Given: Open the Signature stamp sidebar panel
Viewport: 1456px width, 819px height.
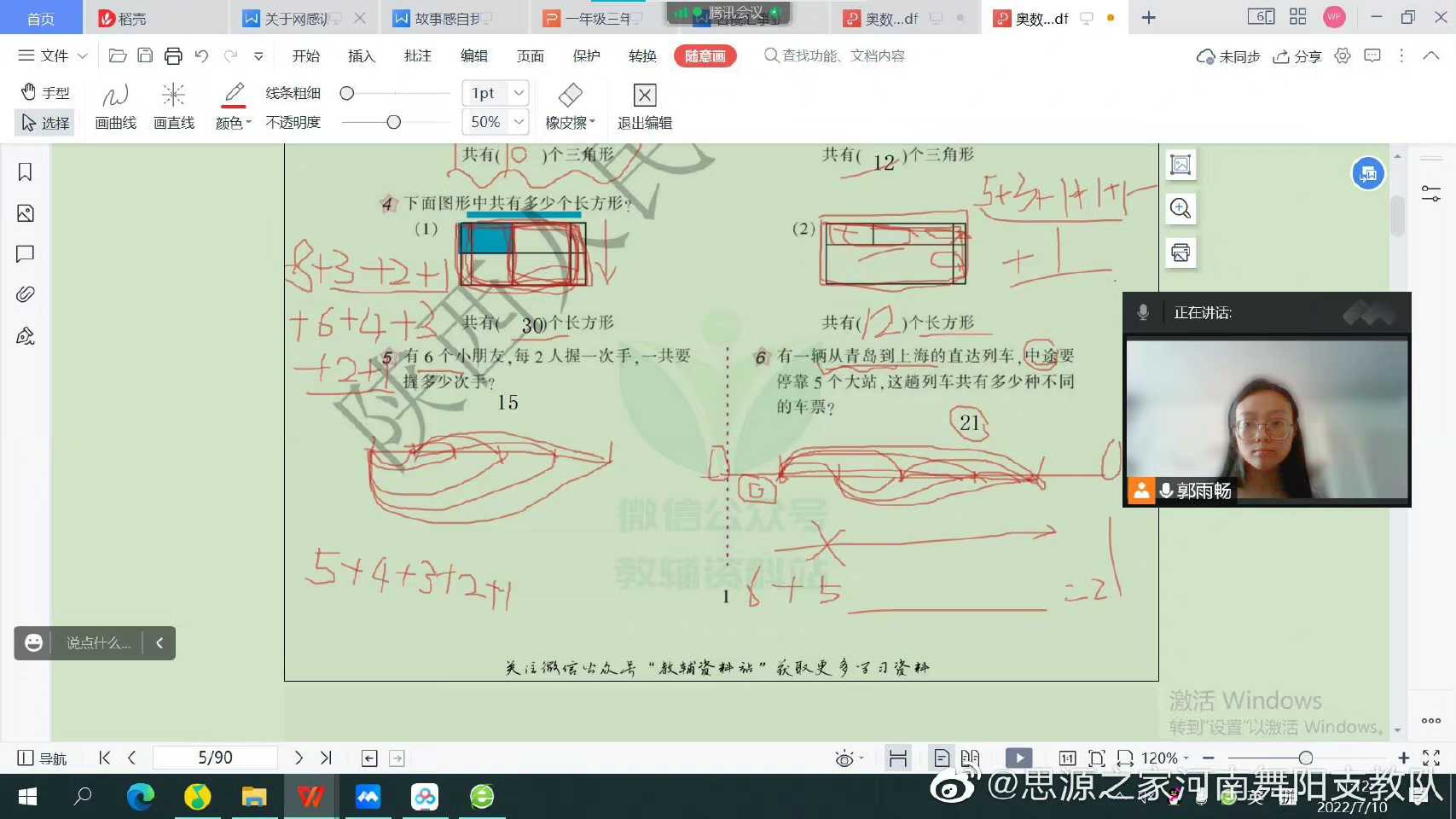Looking at the screenshot, I should [x=26, y=335].
